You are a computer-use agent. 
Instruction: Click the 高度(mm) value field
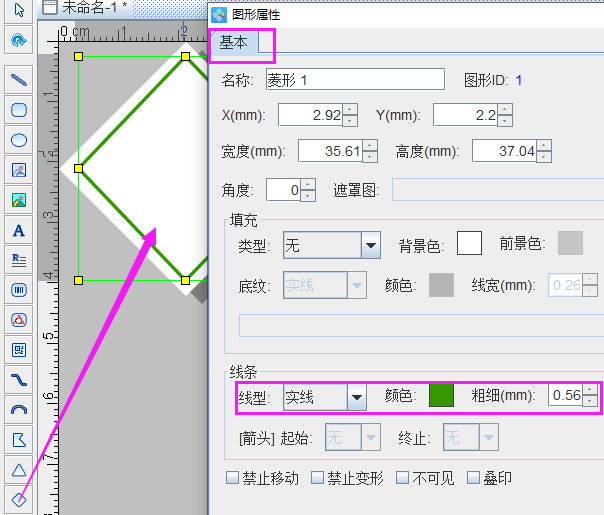pyautogui.click(x=505, y=151)
